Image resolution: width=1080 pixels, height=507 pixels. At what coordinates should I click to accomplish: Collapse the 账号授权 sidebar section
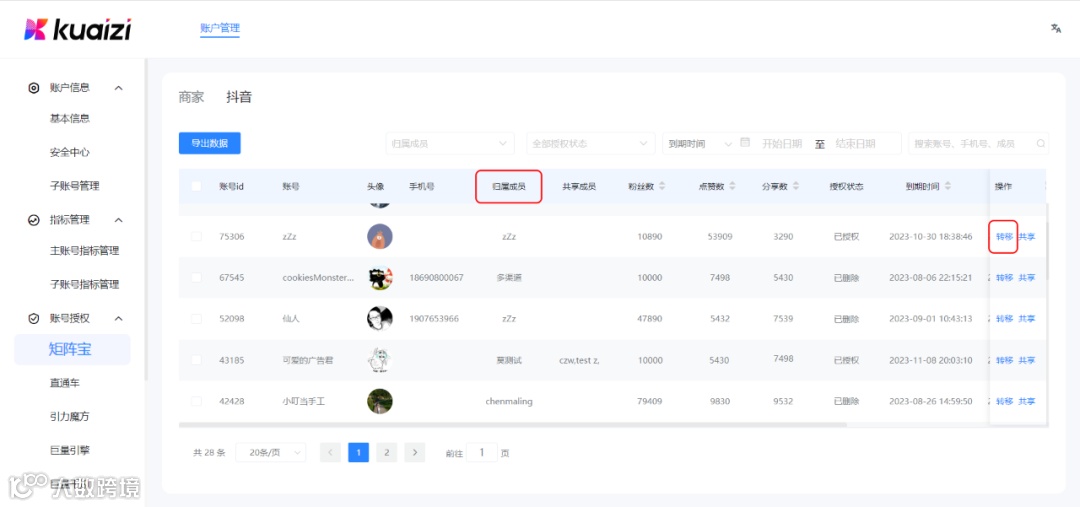tap(118, 319)
